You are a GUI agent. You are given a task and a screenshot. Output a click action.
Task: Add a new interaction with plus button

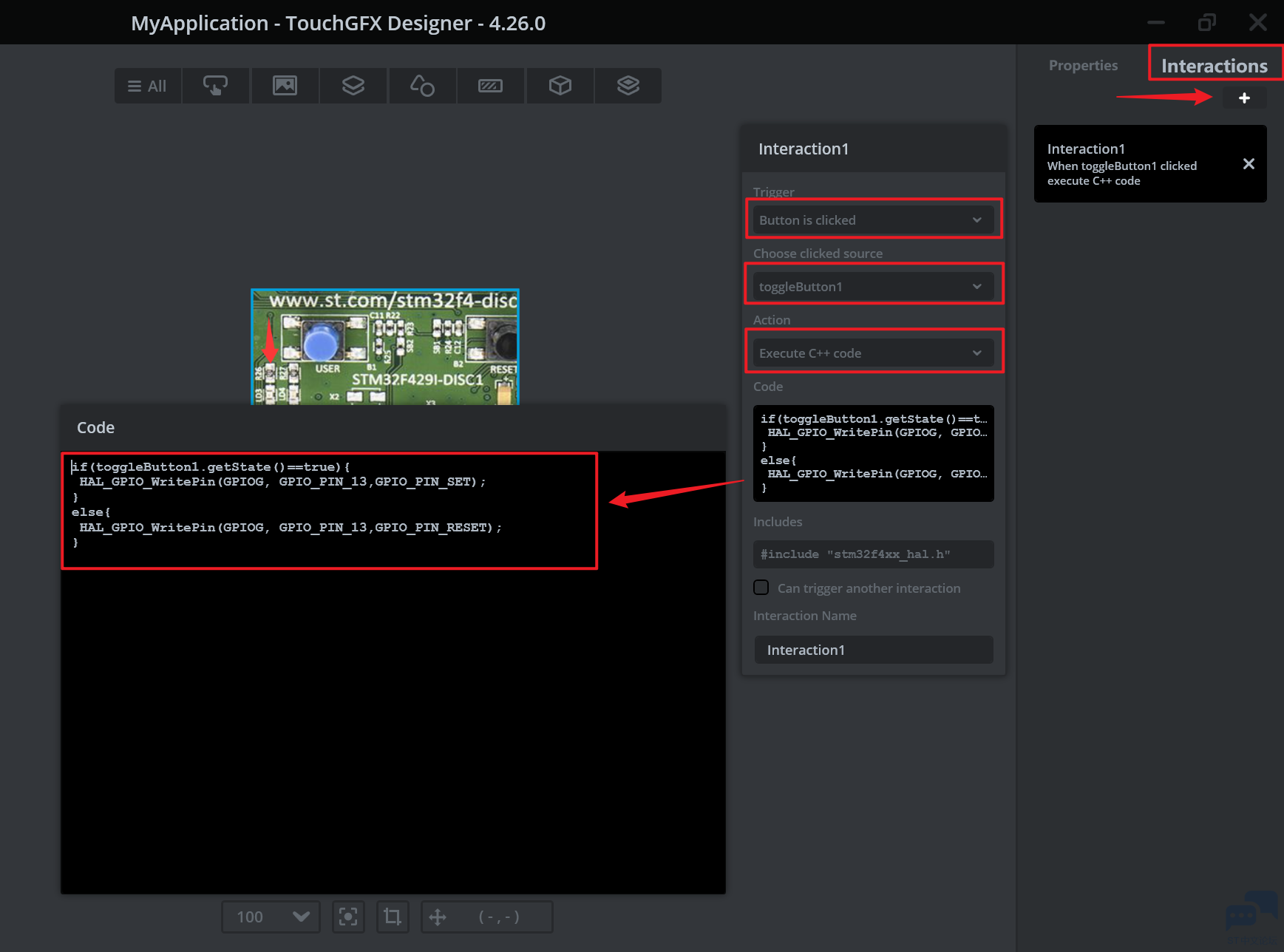1244,98
